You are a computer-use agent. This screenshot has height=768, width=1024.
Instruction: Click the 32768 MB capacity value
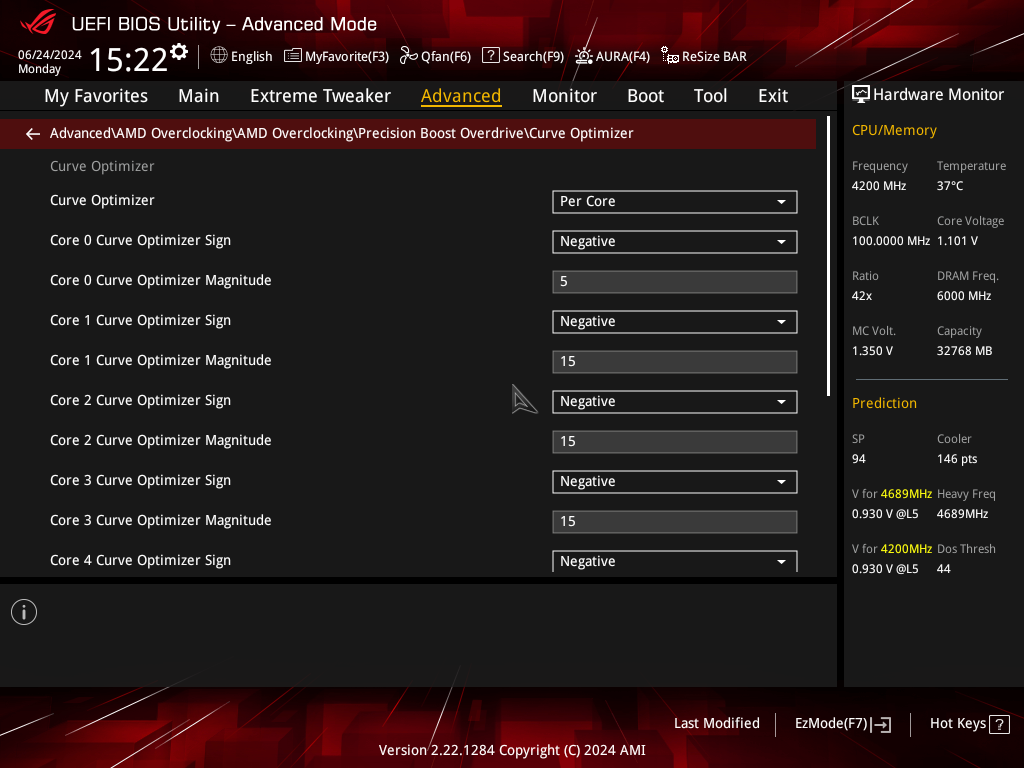pos(965,351)
